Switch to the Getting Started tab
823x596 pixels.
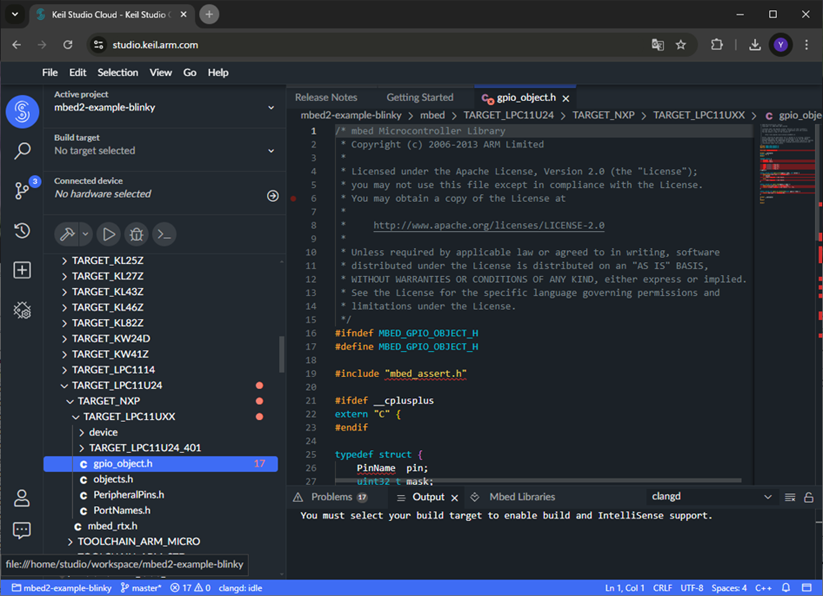click(419, 98)
